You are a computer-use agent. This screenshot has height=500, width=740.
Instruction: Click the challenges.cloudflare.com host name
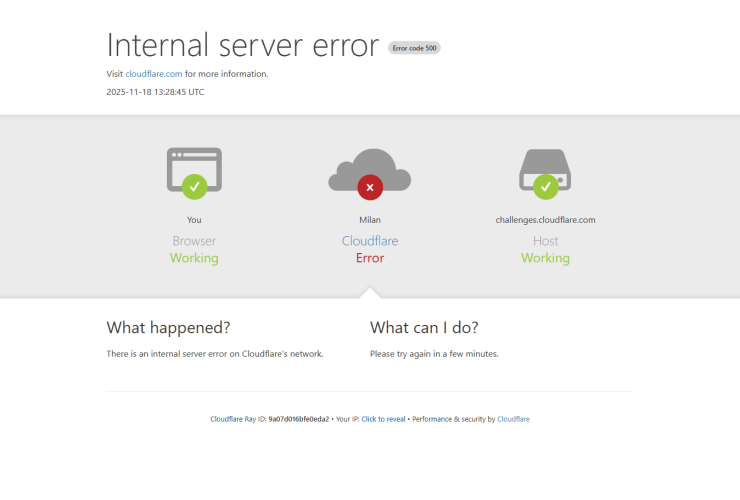(x=546, y=220)
